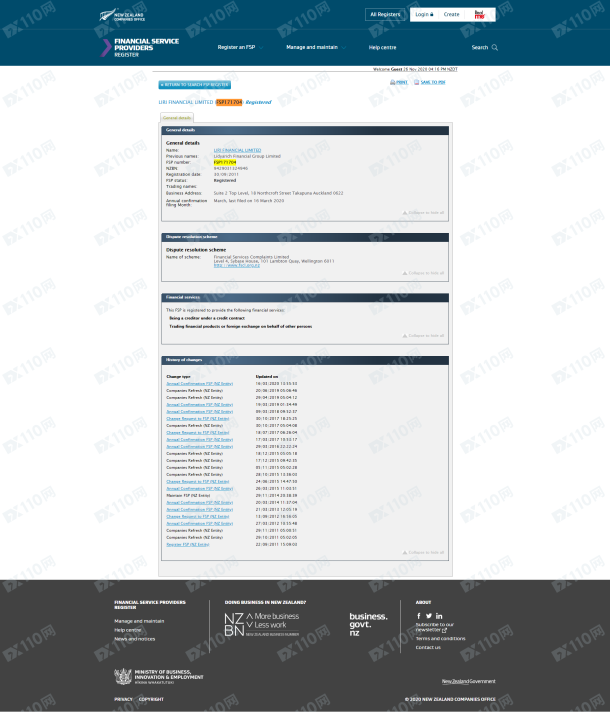The height and width of the screenshot is (712, 610).
Task: Expand the Manage and maintain menu chevron
Action: click(343, 48)
